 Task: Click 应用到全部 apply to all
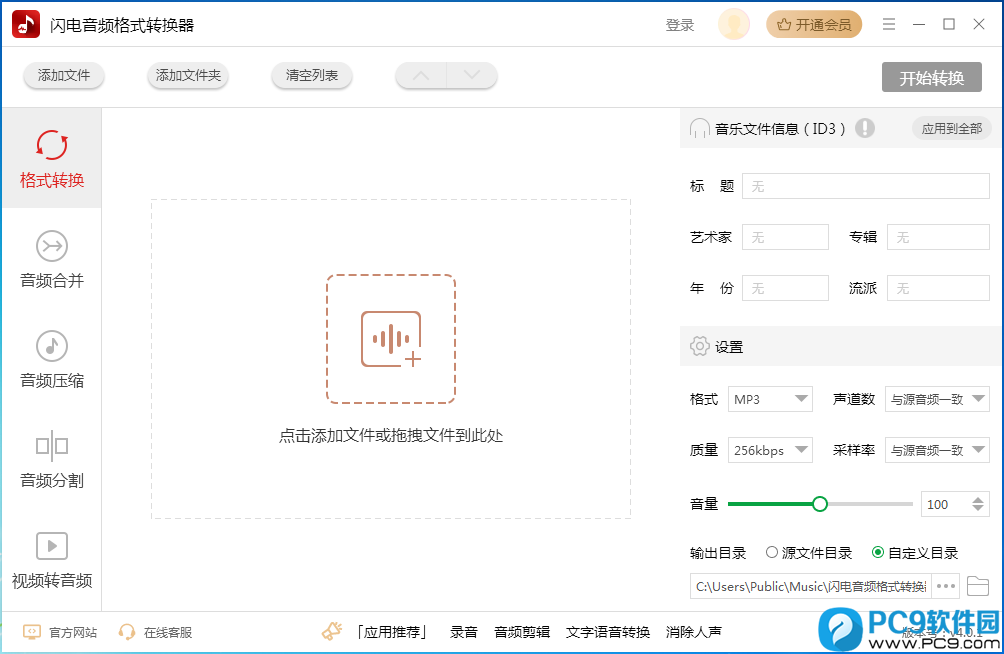tap(951, 129)
